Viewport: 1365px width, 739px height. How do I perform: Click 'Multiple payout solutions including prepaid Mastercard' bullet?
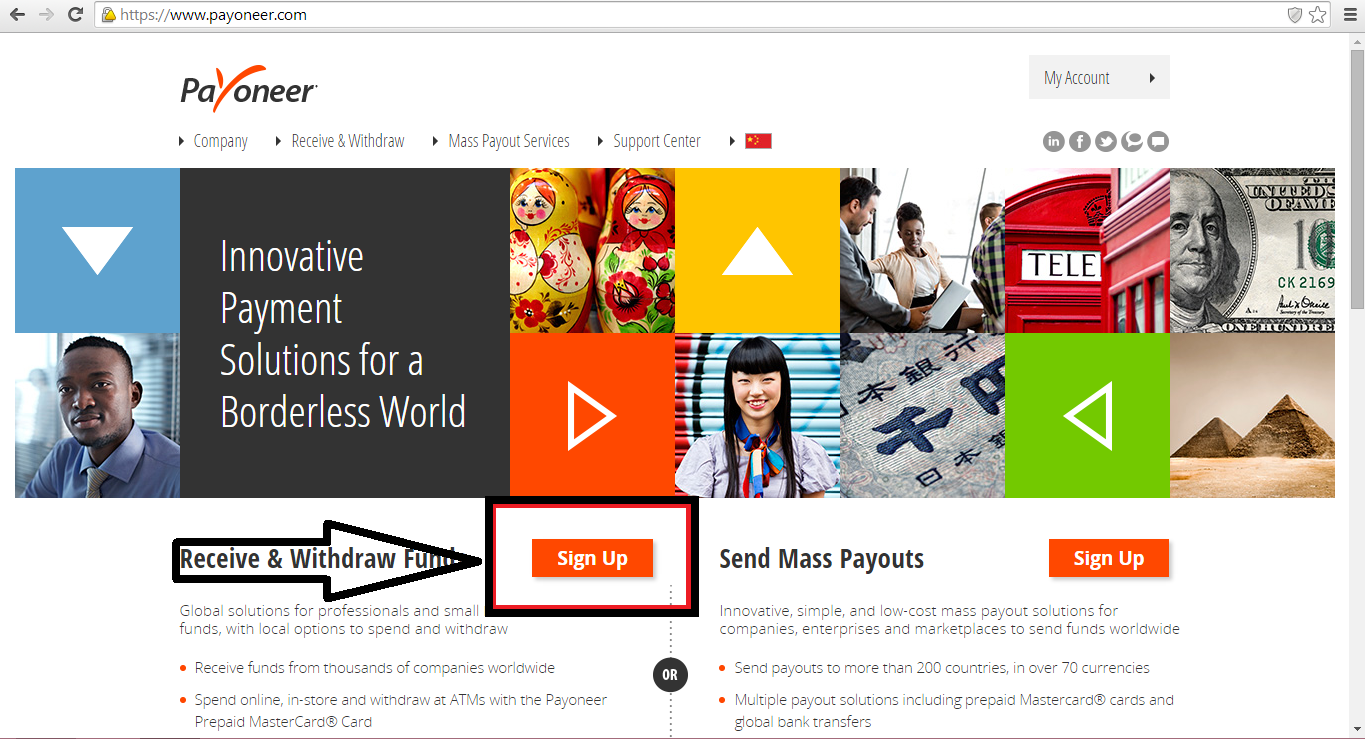tap(954, 710)
